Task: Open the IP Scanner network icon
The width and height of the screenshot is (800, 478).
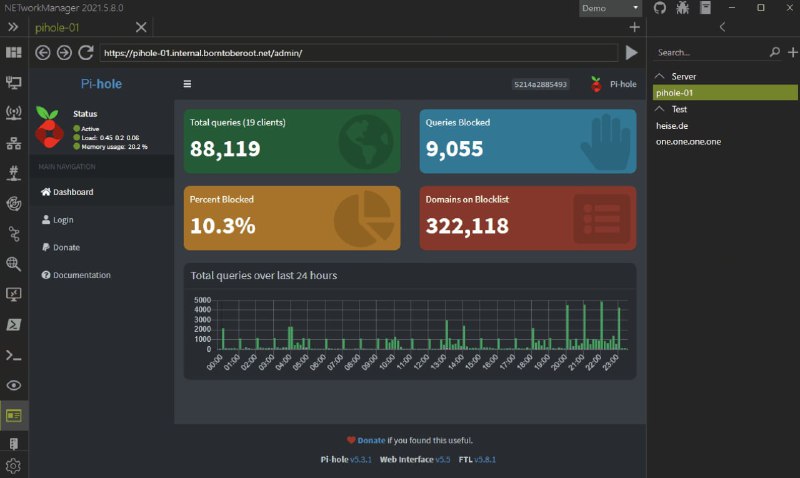Action: pos(13,143)
